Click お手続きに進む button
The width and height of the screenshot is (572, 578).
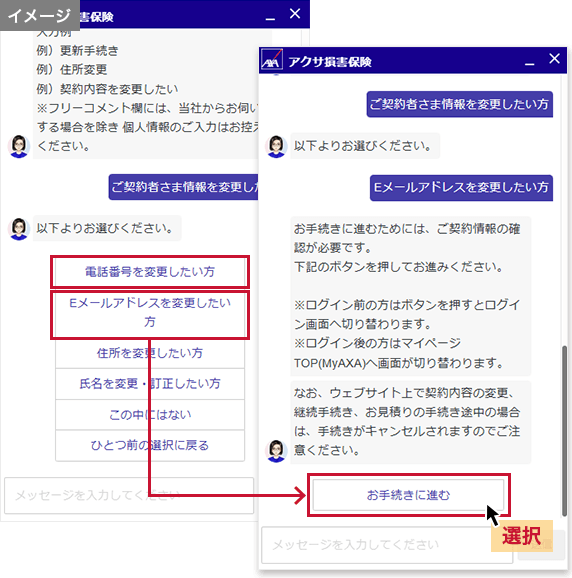pyautogui.click(x=408, y=495)
